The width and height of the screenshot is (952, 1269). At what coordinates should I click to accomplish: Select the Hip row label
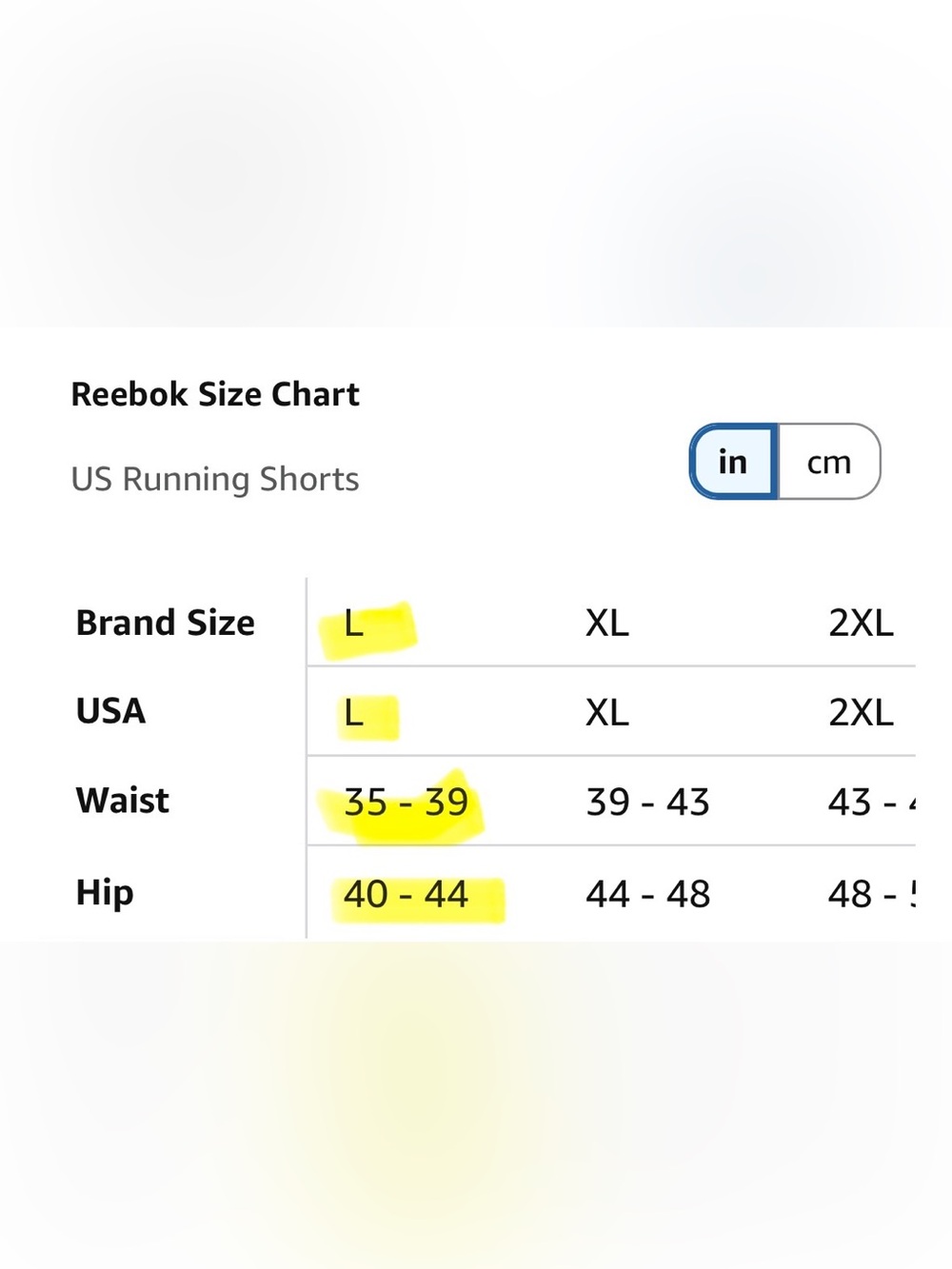pos(105,893)
